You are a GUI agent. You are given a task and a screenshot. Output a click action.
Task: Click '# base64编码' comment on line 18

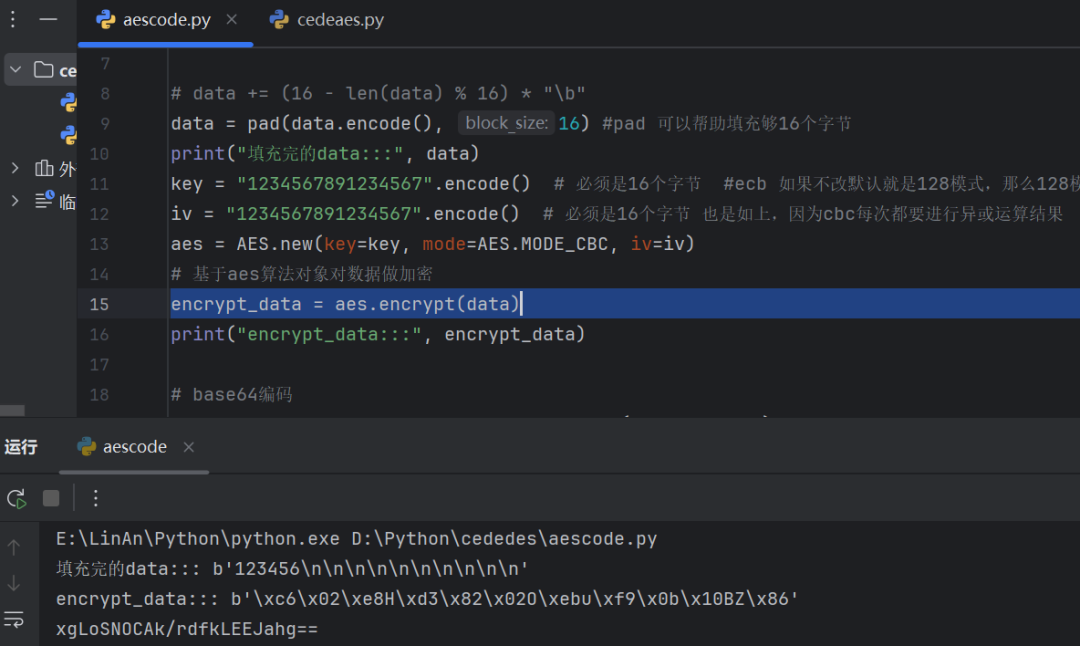click(x=231, y=395)
